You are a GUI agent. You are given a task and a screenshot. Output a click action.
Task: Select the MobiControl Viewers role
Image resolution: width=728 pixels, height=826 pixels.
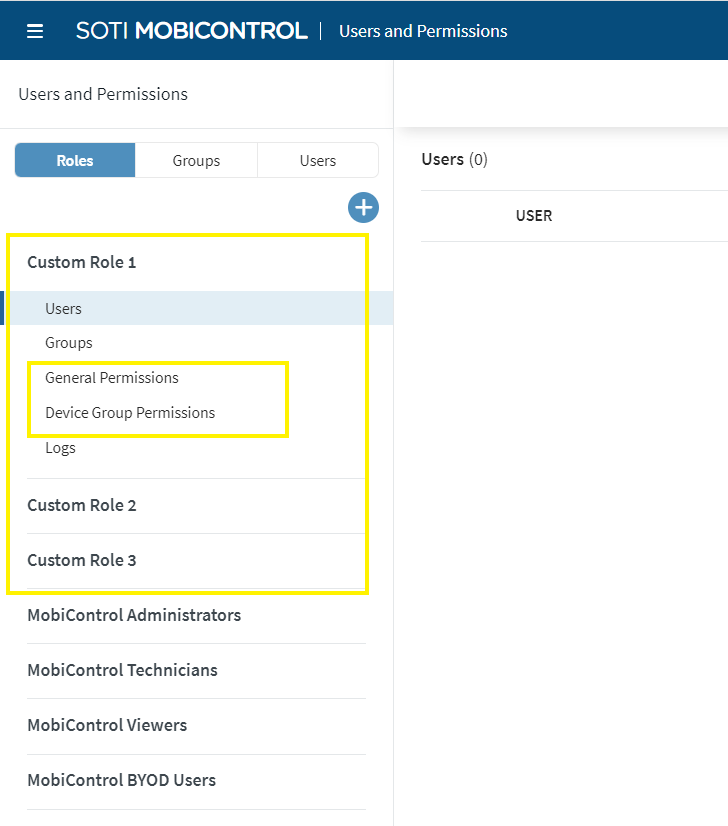(107, 725)
